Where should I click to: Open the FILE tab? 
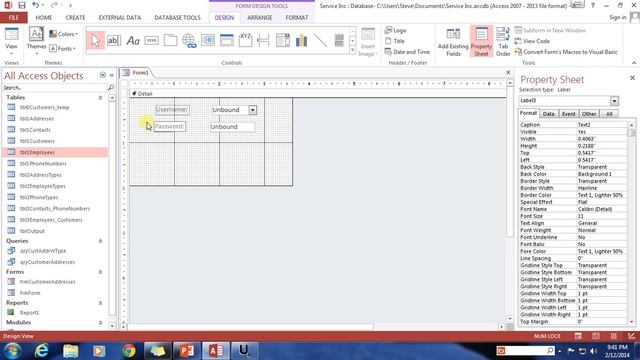click(13, 18)
